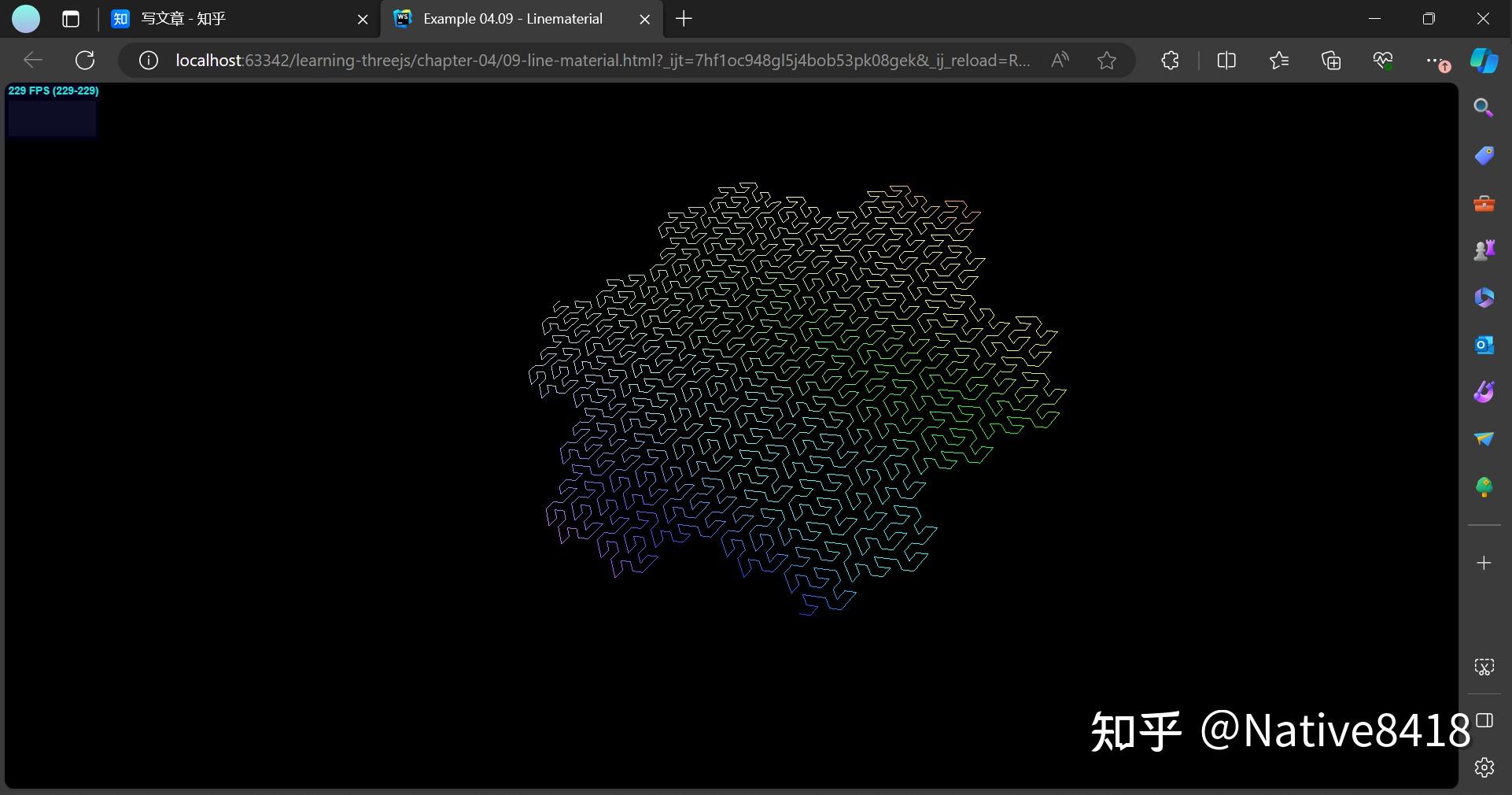Refresh the current page

pos(85,61)
